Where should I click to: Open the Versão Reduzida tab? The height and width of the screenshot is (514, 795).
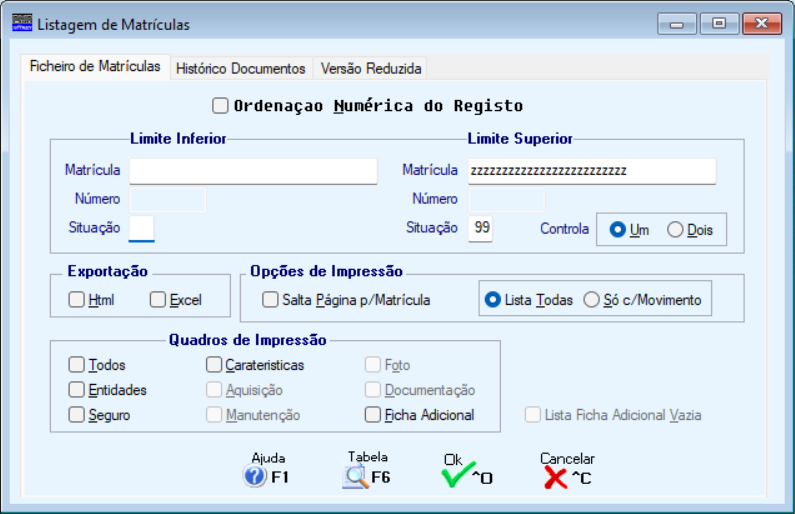pyautogui.click(x=371, y=69)
